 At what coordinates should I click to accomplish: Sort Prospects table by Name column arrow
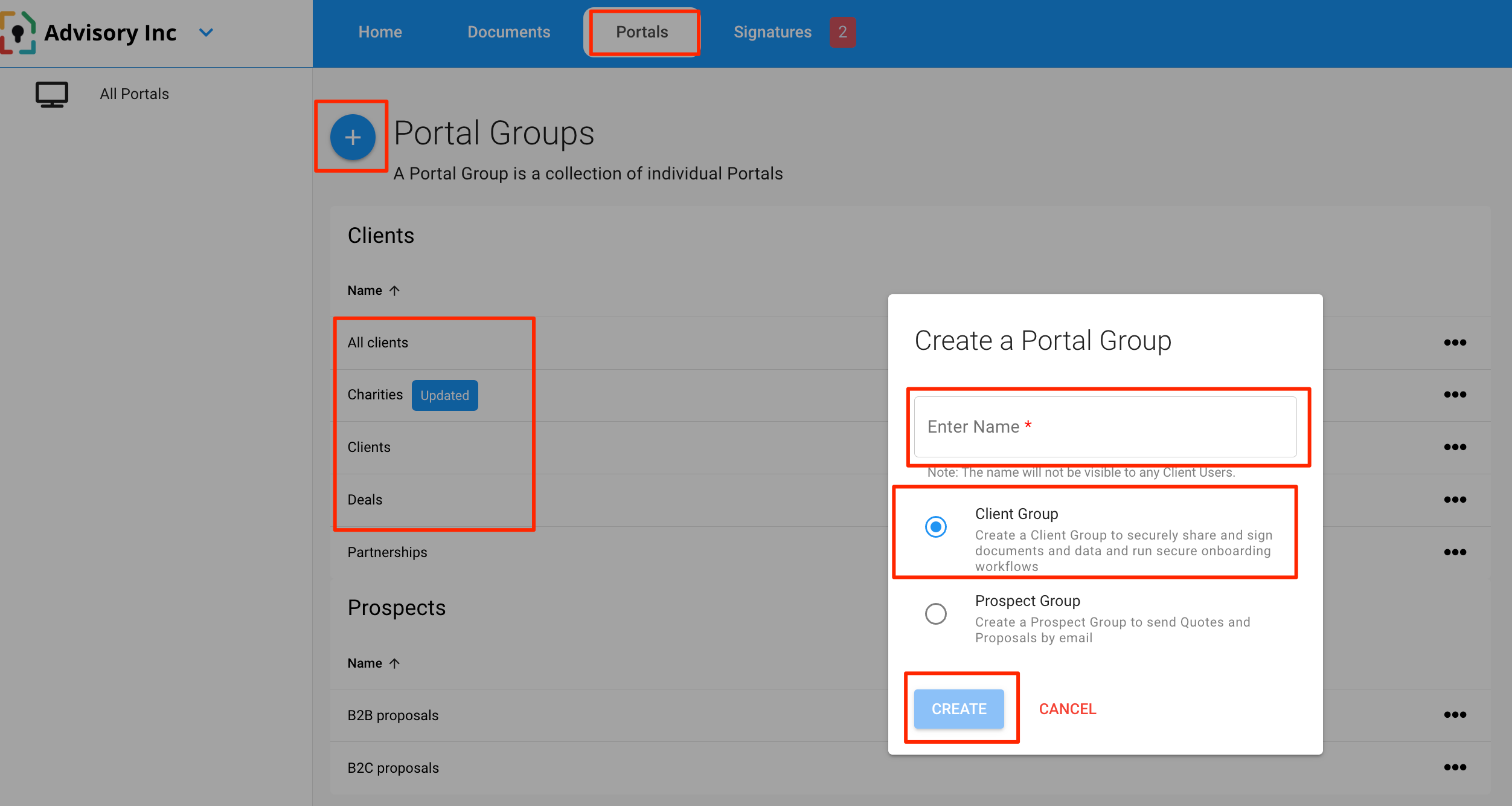[x=395, y=663]
